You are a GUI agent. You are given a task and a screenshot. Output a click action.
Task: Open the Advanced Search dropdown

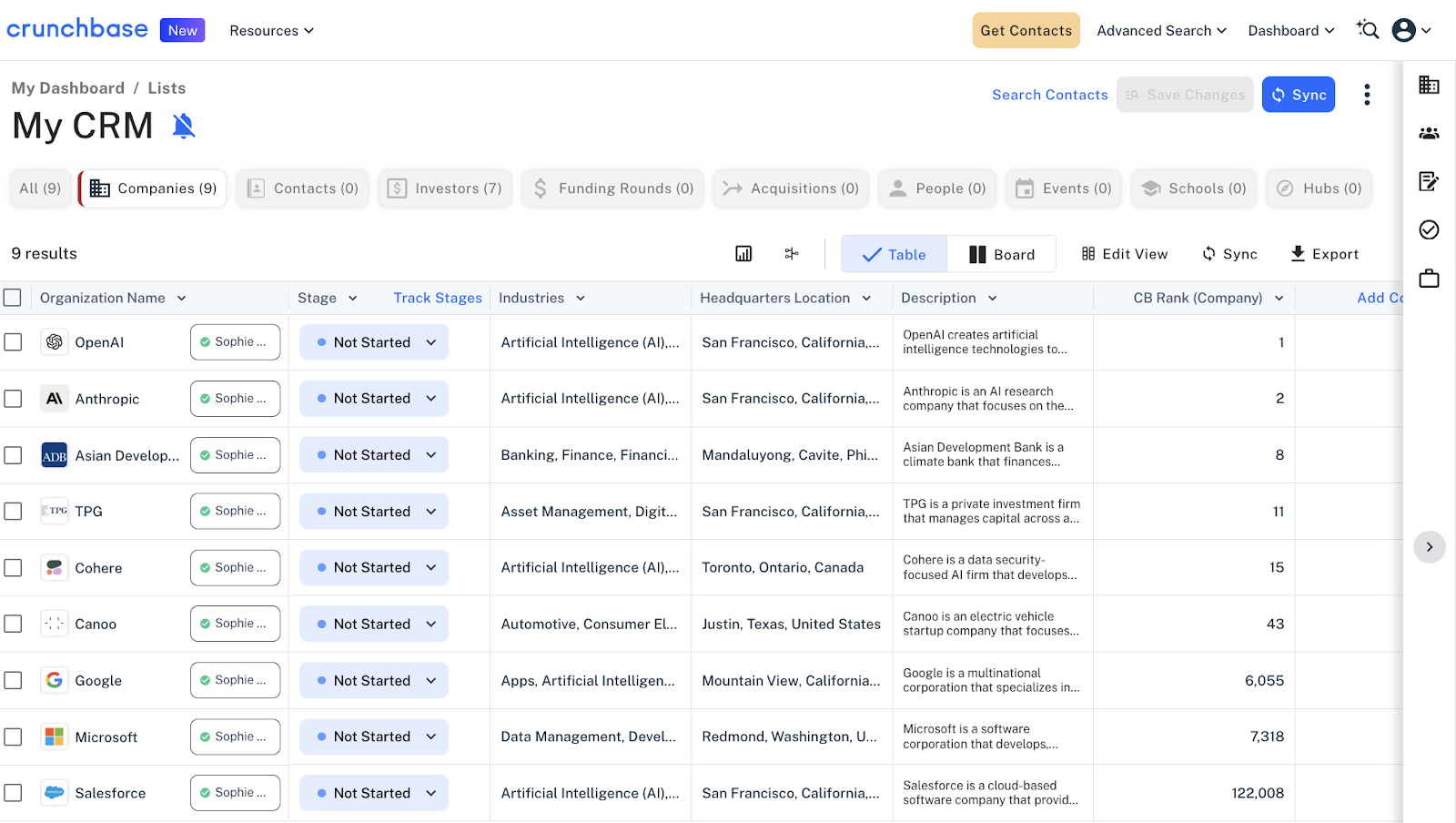(1161, 31)
